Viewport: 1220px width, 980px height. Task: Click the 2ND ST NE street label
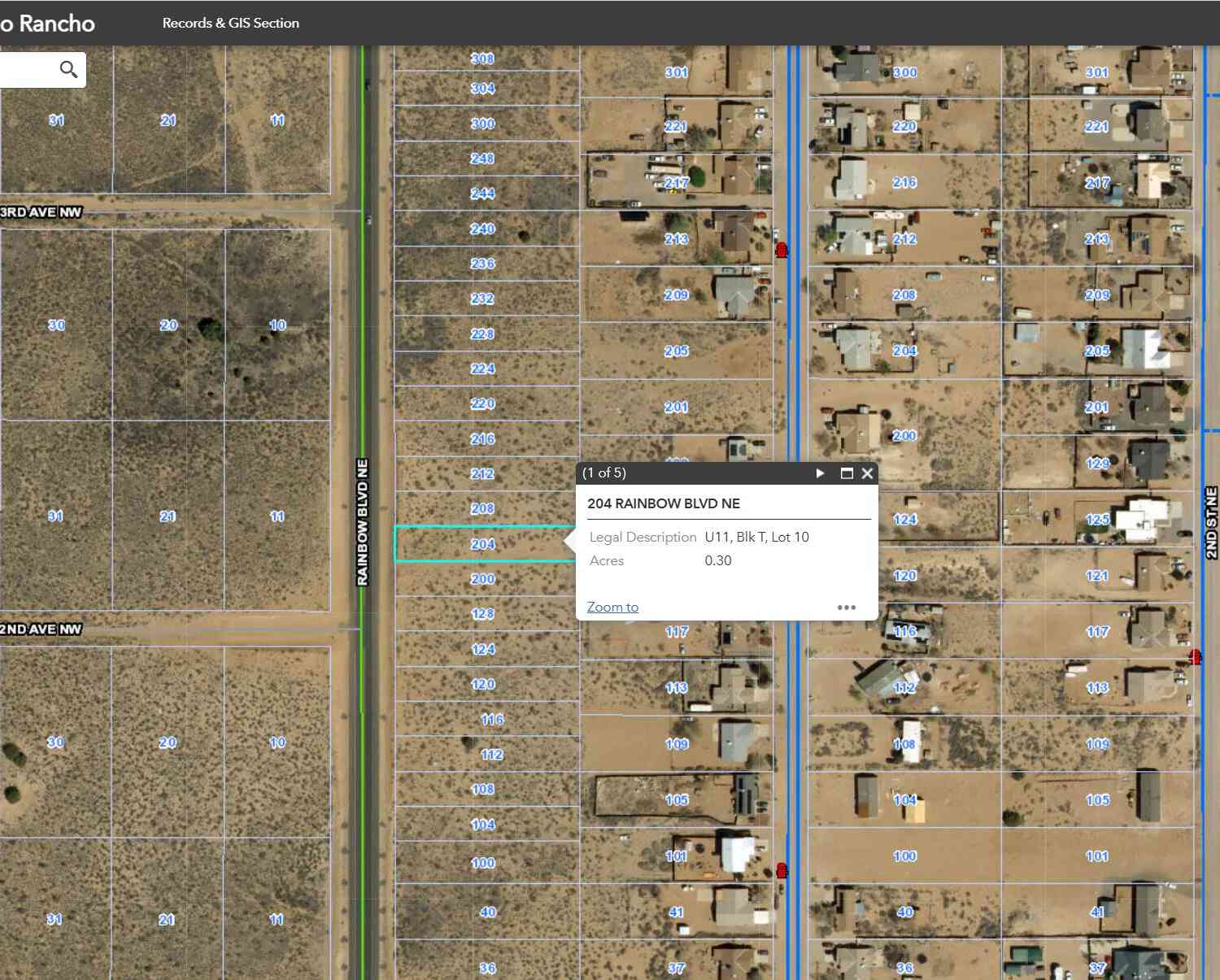point(1211,523)
